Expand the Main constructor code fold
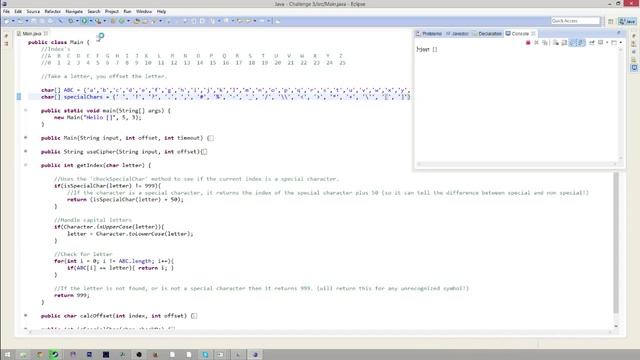This screenshot has height=360, width=640. point(25,138)
